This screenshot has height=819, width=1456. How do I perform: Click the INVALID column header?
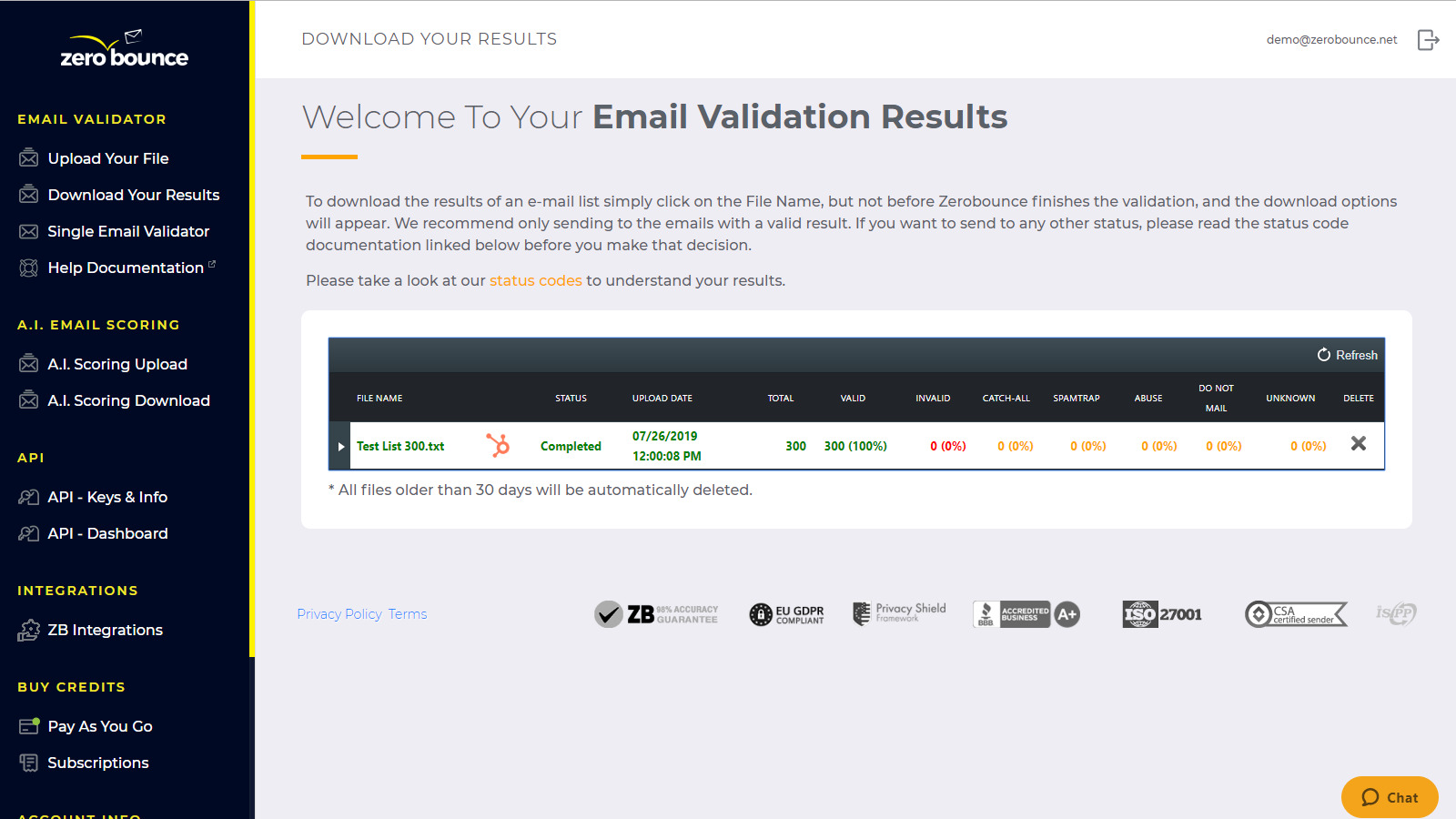[x=933, y=399]
